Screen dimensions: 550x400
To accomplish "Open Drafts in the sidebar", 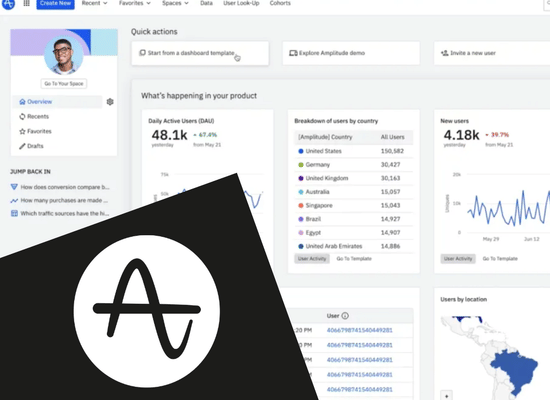I will tap(35, 146).
